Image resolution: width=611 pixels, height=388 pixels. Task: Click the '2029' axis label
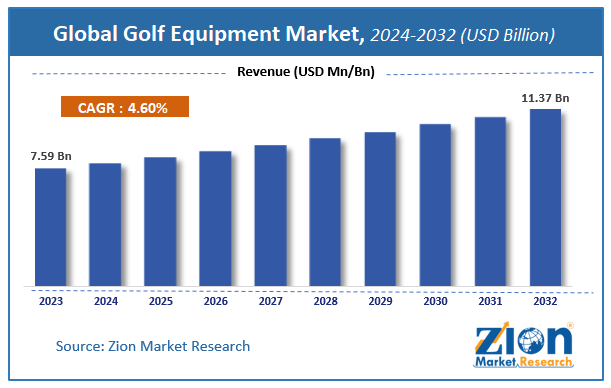[x=380, y=301]
